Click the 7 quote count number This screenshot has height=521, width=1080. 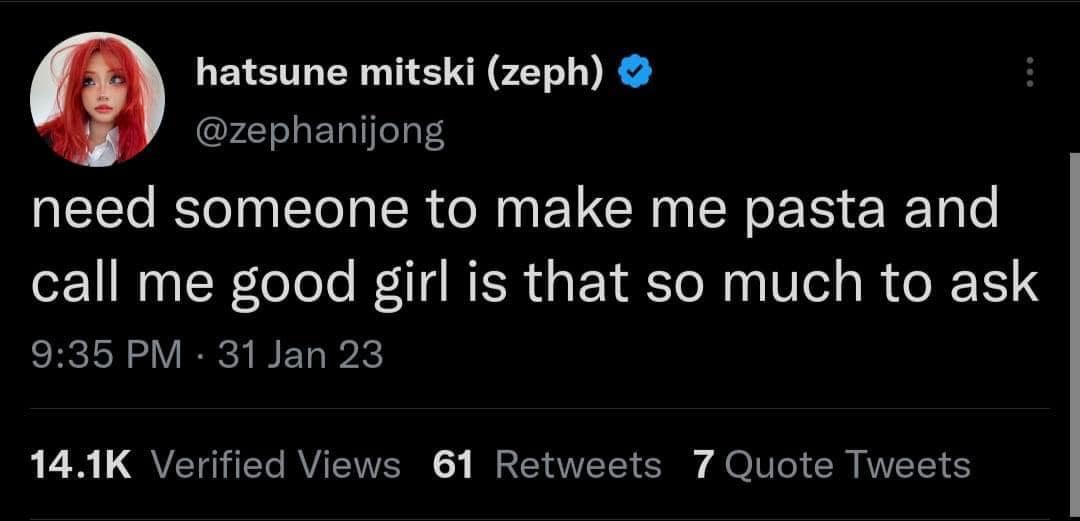coord(702,464)
